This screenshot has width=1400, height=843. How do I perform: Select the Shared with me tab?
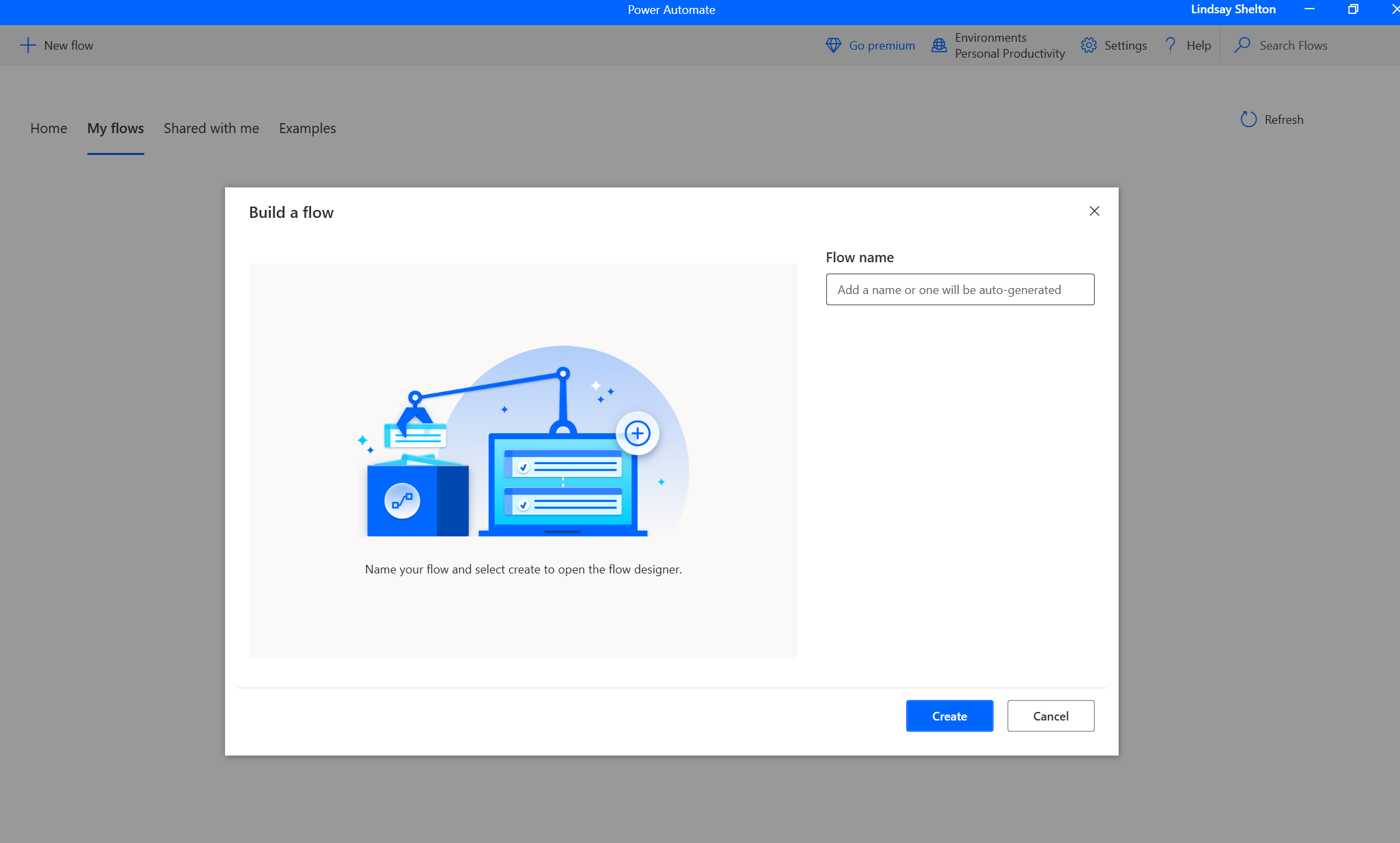(211, 128)
